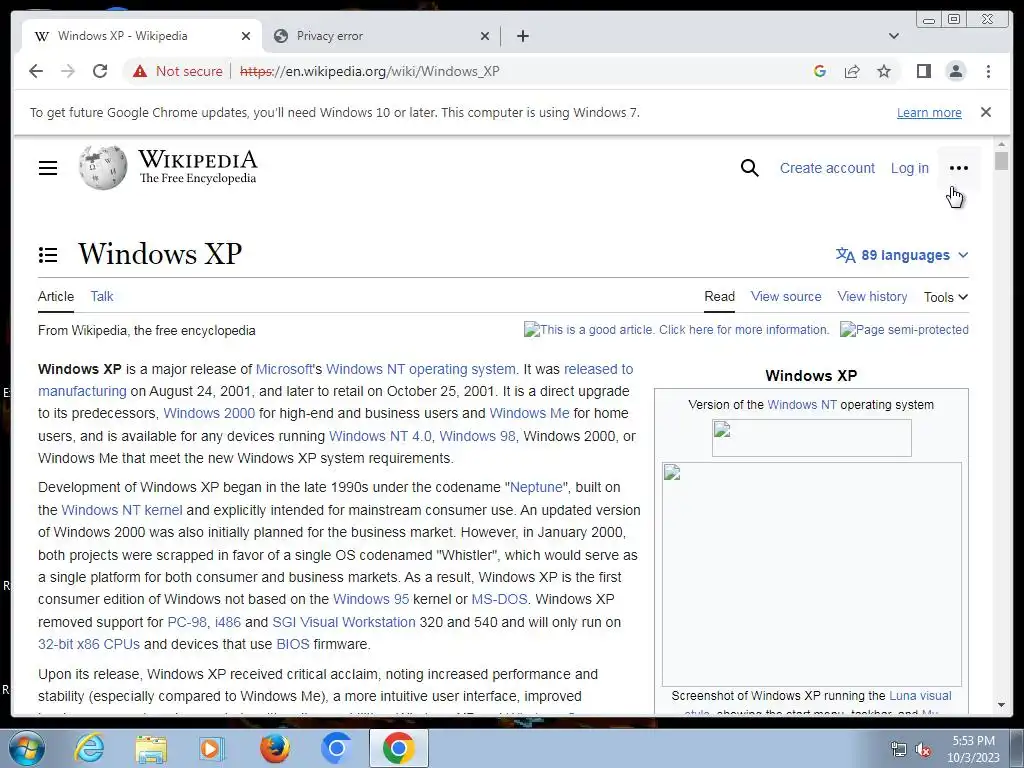Dismiss the Chrome update notice bar
This screenshot has width=1024, height=768.
click(x=986, y=112)
